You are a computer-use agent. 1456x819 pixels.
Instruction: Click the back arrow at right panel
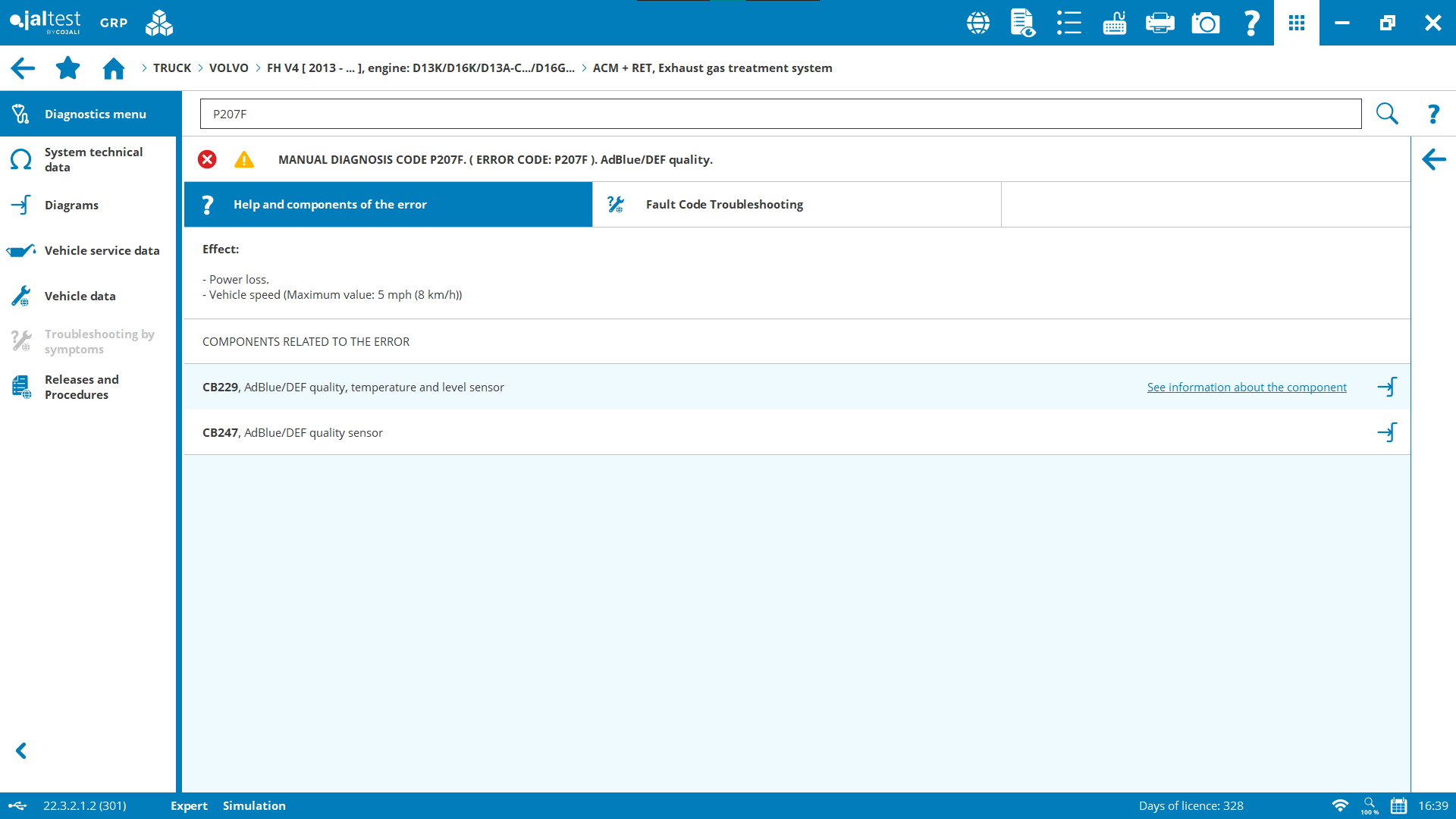[1434, 159]
